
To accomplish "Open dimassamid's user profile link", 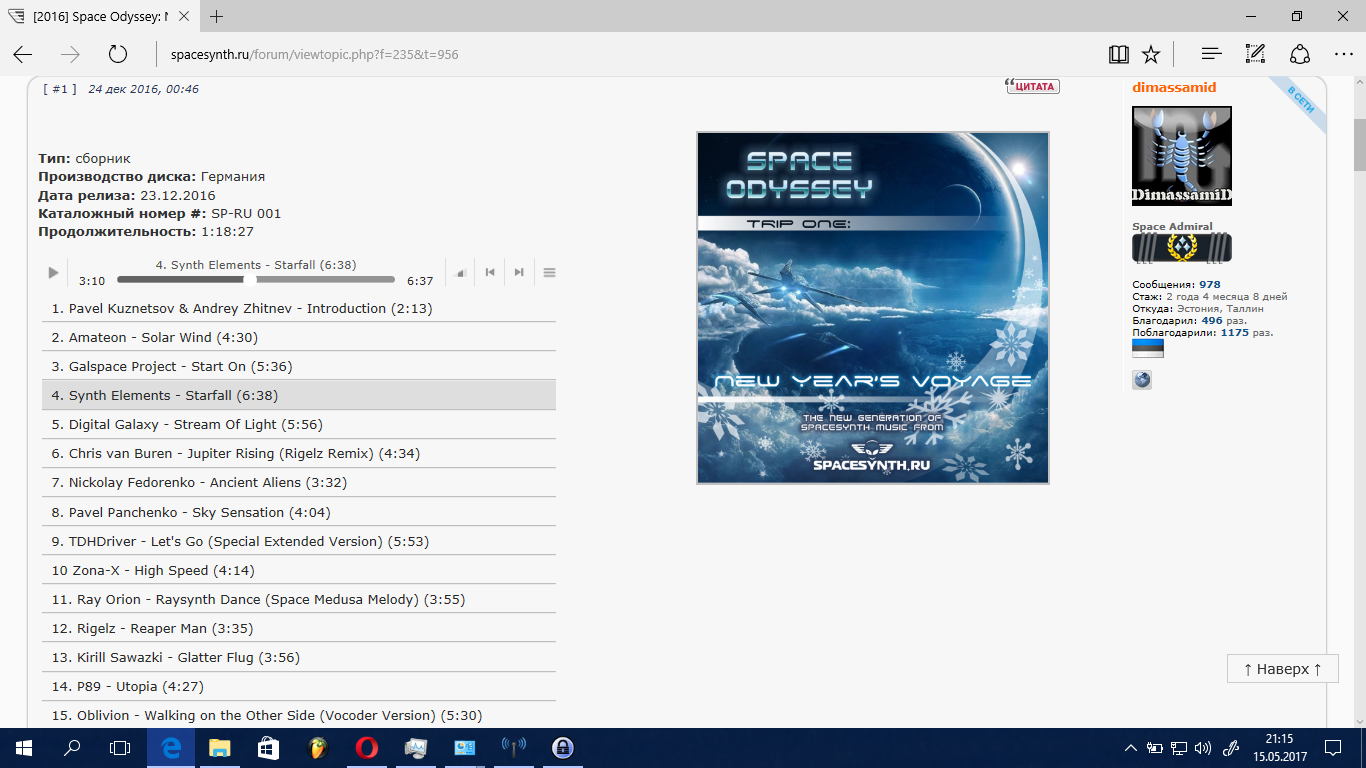I will 1174,87.
